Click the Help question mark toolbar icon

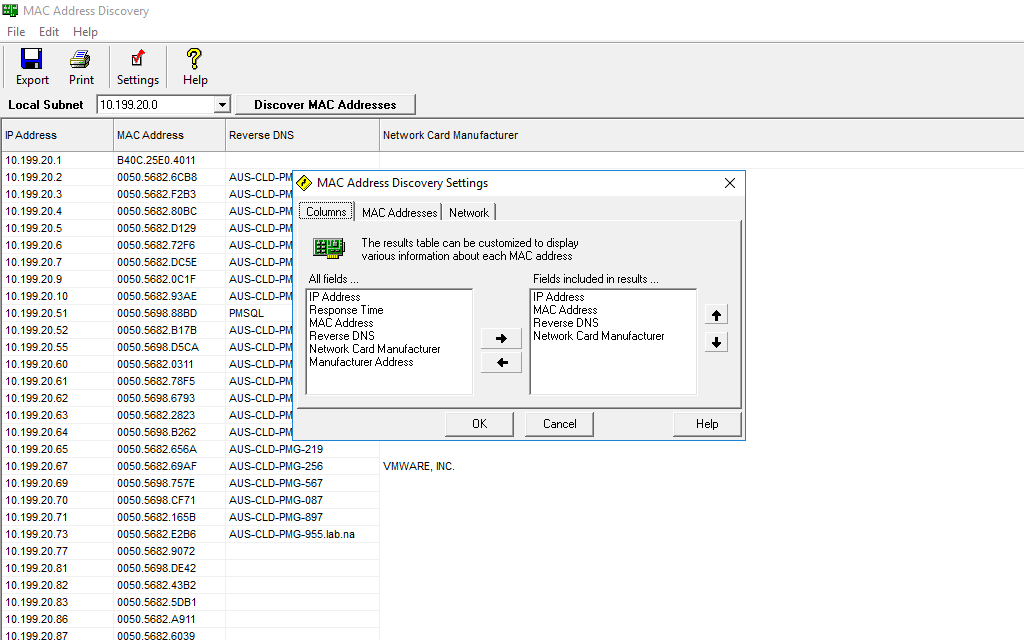click(194, 59)
